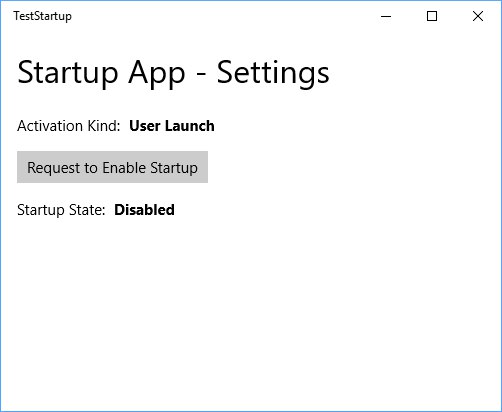
Task: Select the Startup State label
Action: [61, 210]
